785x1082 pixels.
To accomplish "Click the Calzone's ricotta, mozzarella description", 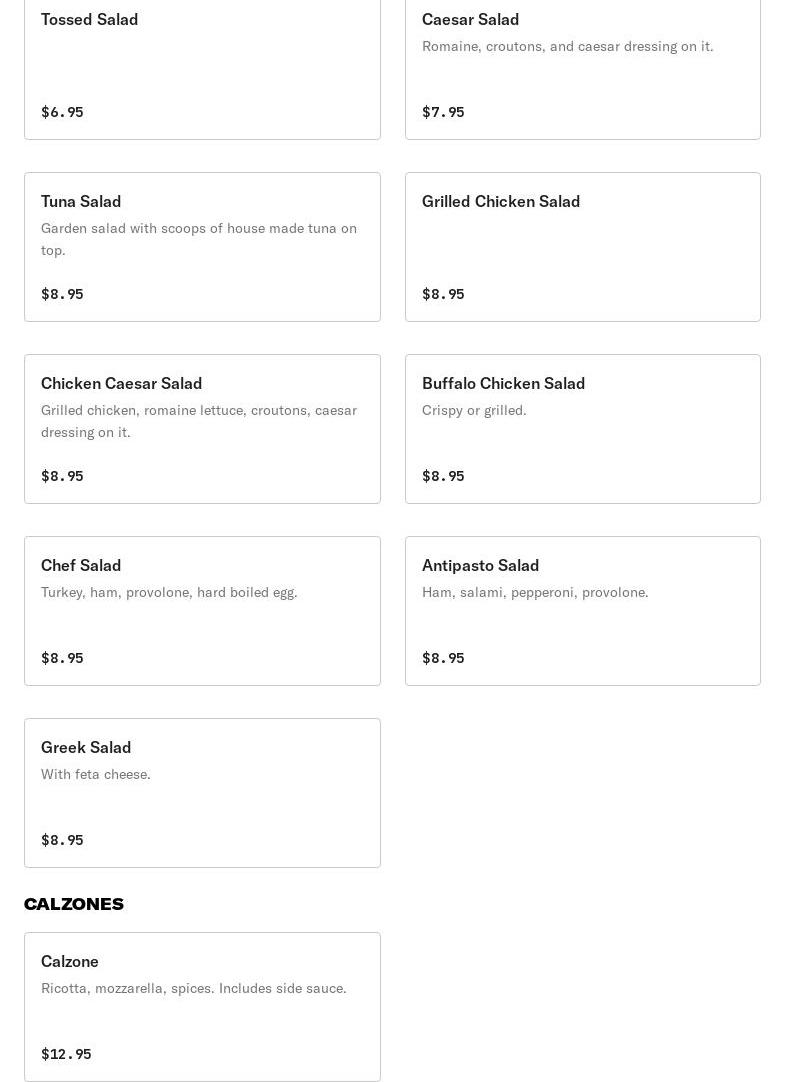I will tap(194, 988).
